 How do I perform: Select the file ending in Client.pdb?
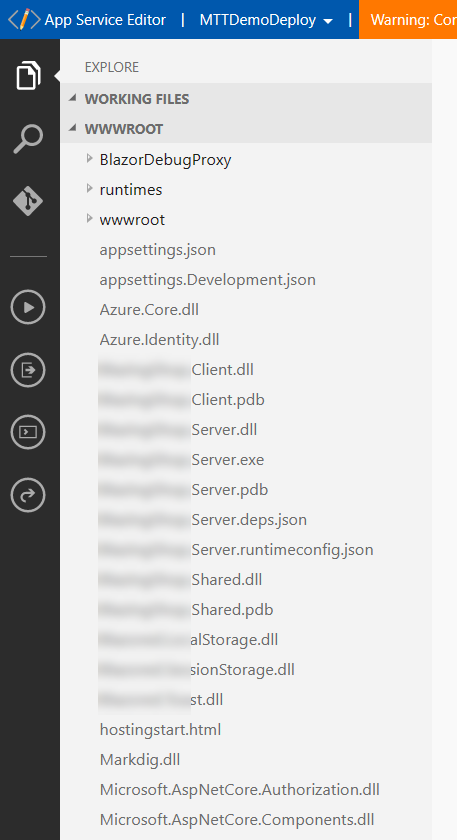[182, 400]
